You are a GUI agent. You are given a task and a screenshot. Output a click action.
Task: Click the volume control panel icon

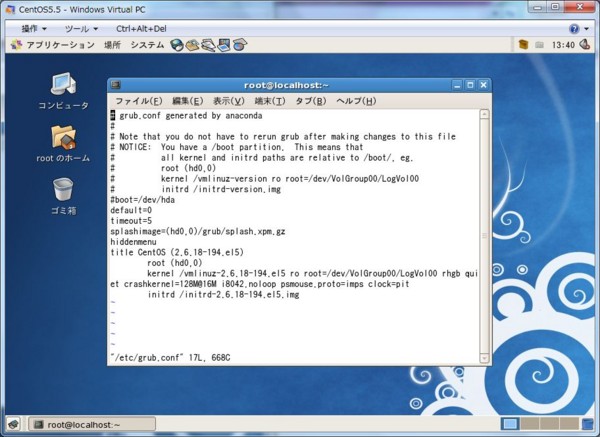[x=584, y=45]
